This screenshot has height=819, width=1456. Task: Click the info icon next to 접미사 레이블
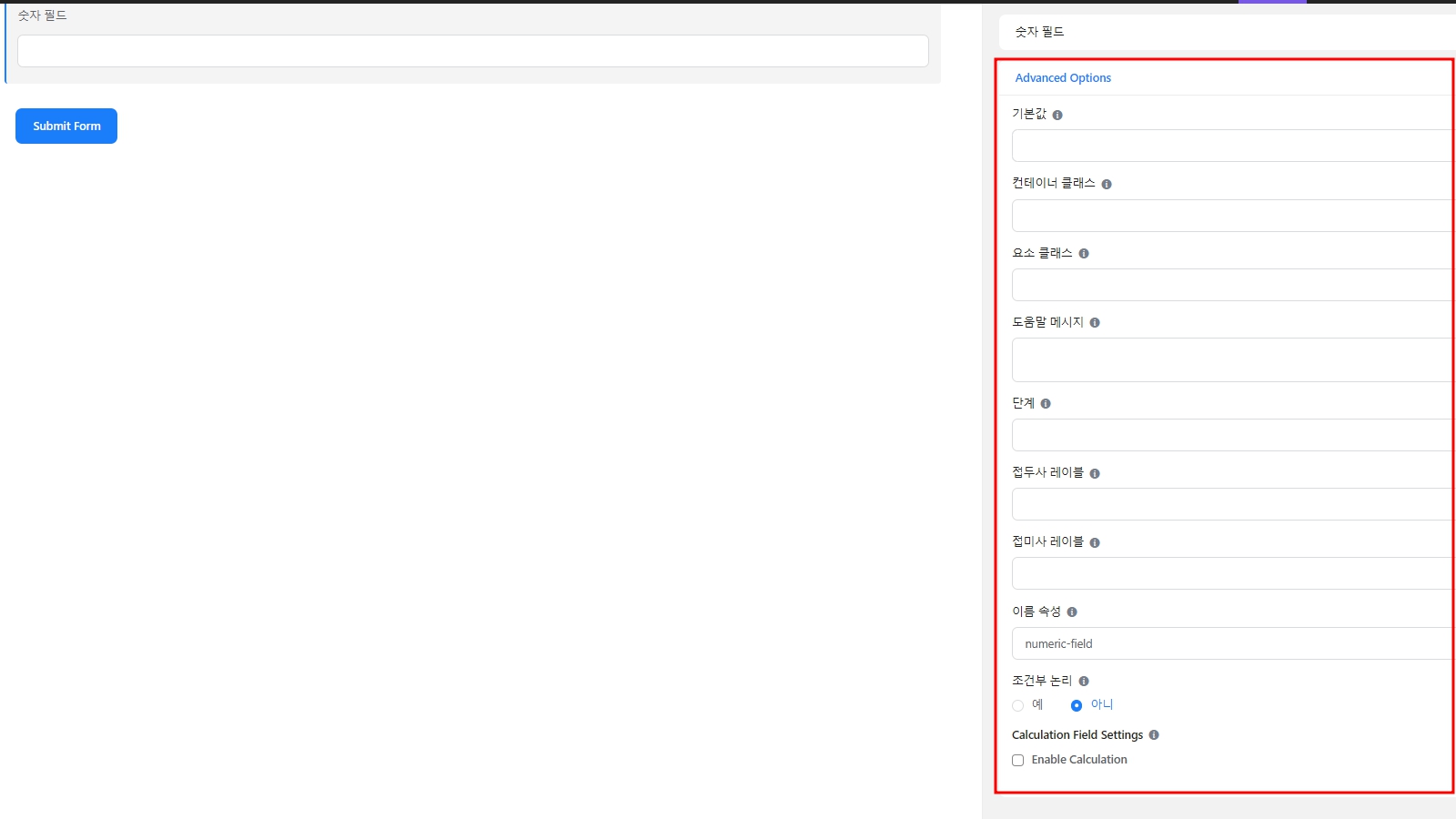coord(1095,543)
